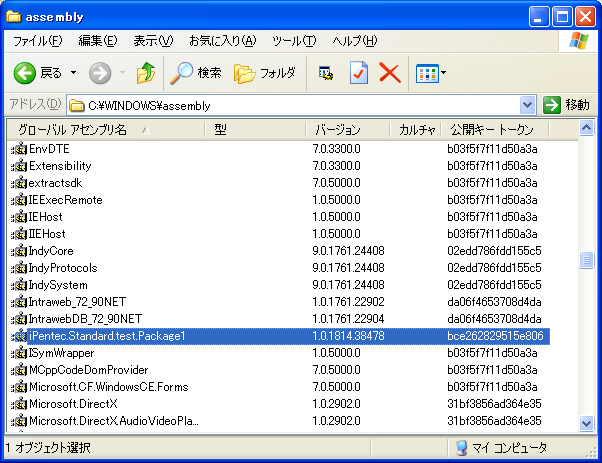Image resolution: width=602 pixels, height=463 pixels.
Task: Open assembly properties checkmark icon
Action: [x=359, y=73]
